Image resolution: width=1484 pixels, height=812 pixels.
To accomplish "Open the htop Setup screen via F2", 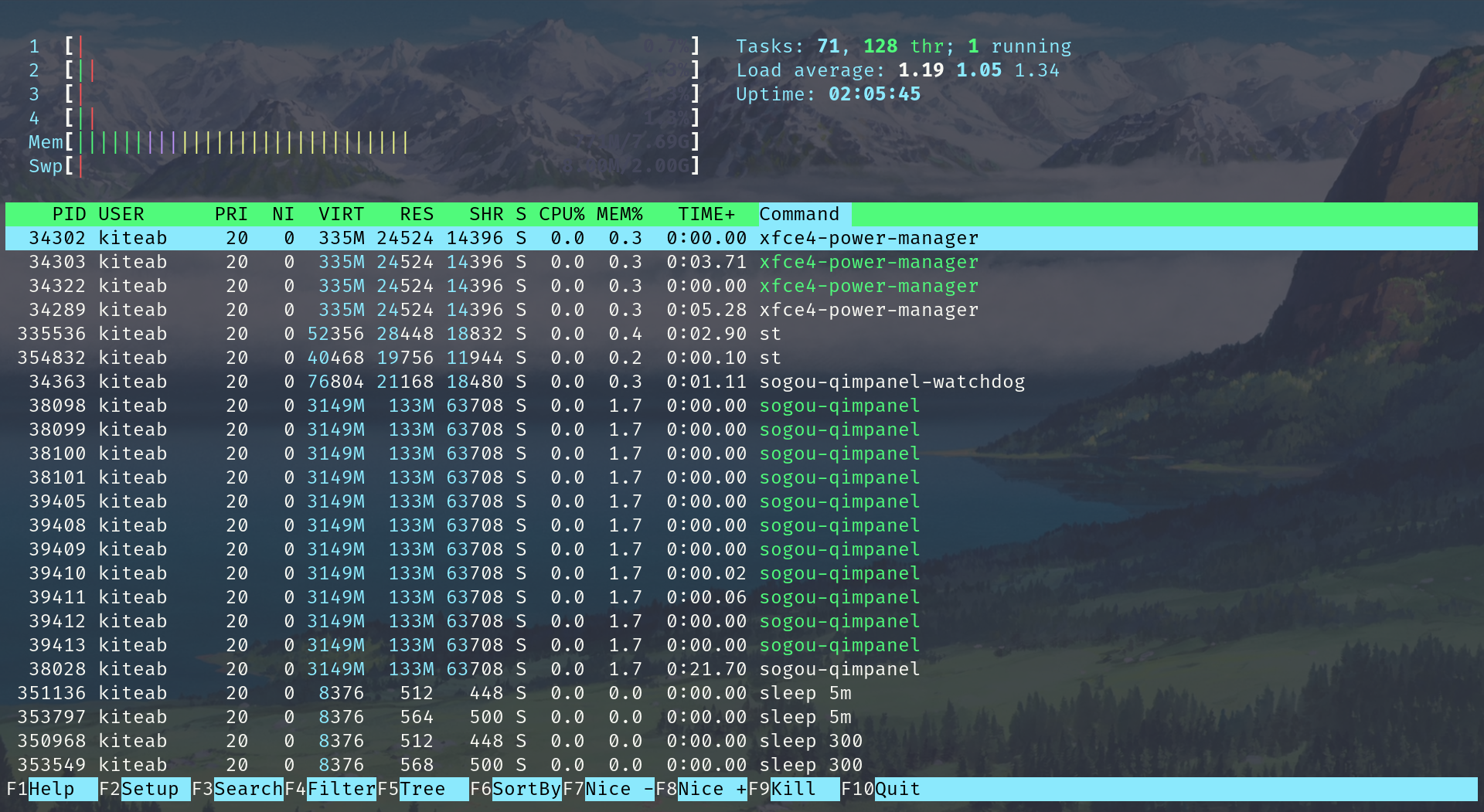I will pyautogui.click(x=143, y=789).
